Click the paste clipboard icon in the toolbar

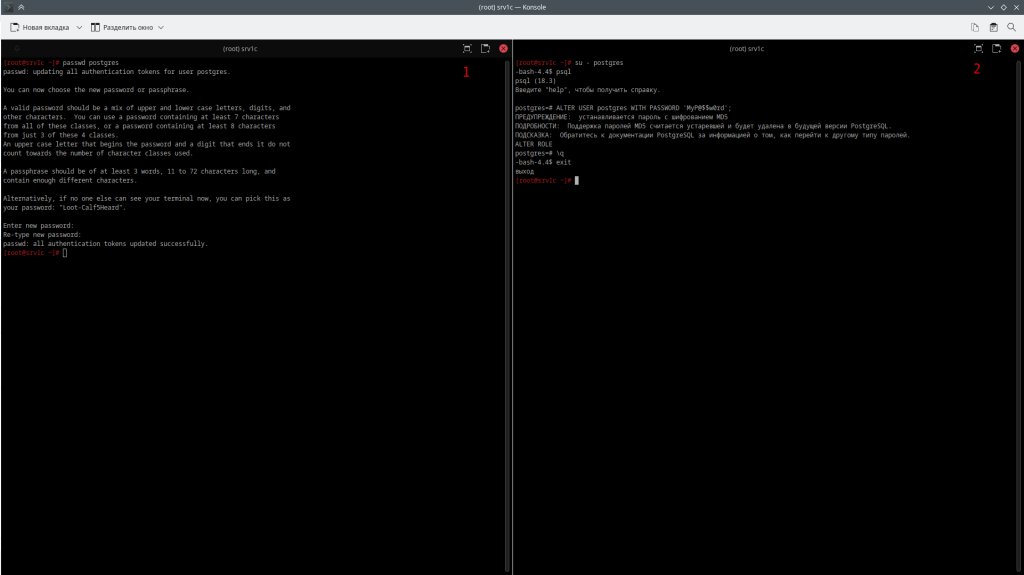pyautogui.click(x=993, y=27)
